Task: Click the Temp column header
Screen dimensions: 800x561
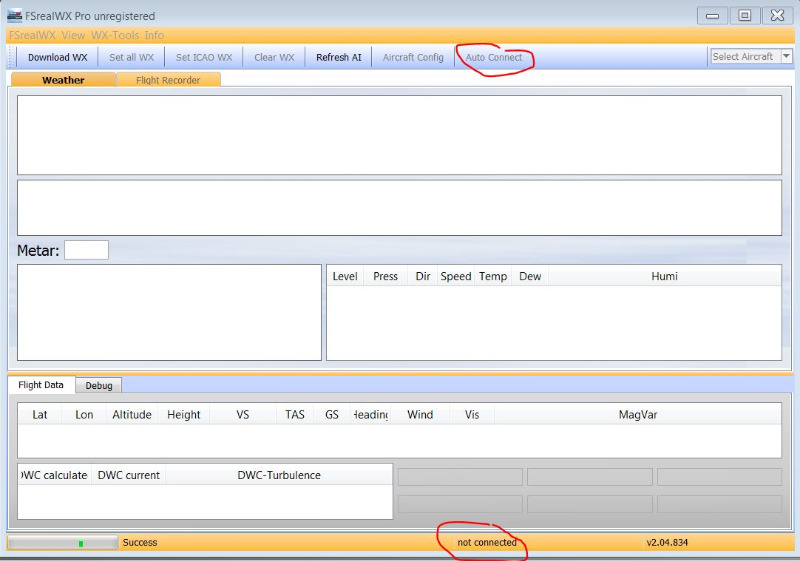Action: coord(493,276)
